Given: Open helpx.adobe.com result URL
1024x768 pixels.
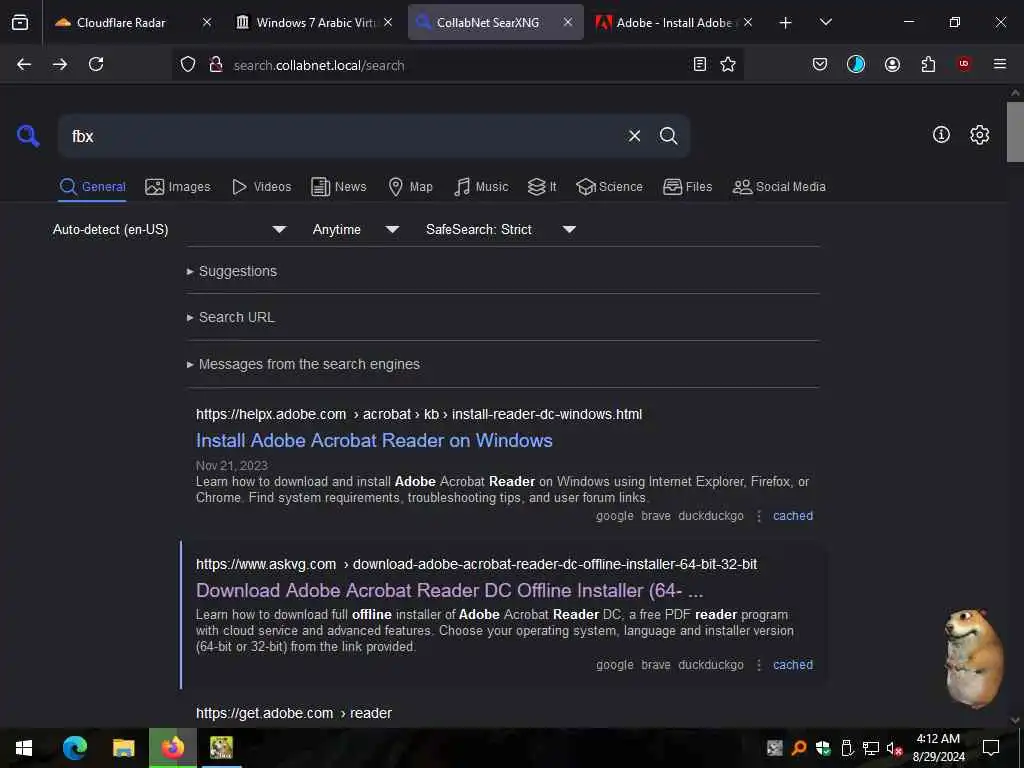Looking at the screenshot, I should coord(419,414).
